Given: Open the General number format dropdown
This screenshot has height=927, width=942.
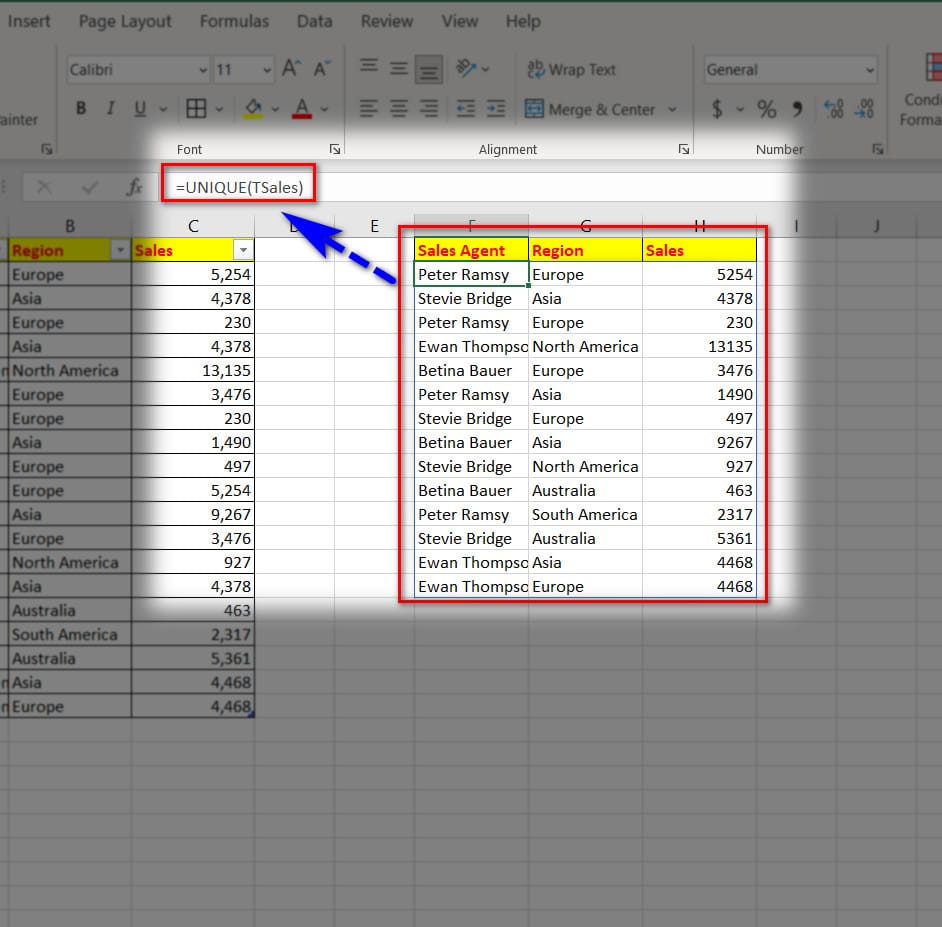Looking at the screenshot, I should click(868, 70).
